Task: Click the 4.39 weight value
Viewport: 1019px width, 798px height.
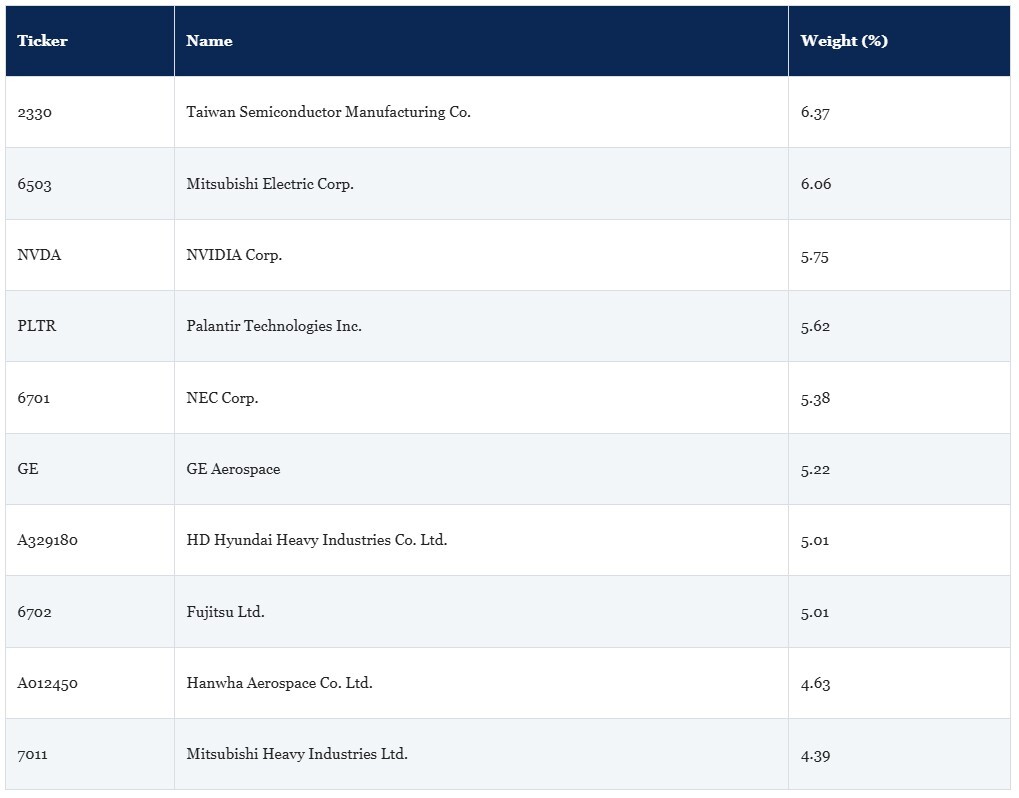Action: click(815, 755)
